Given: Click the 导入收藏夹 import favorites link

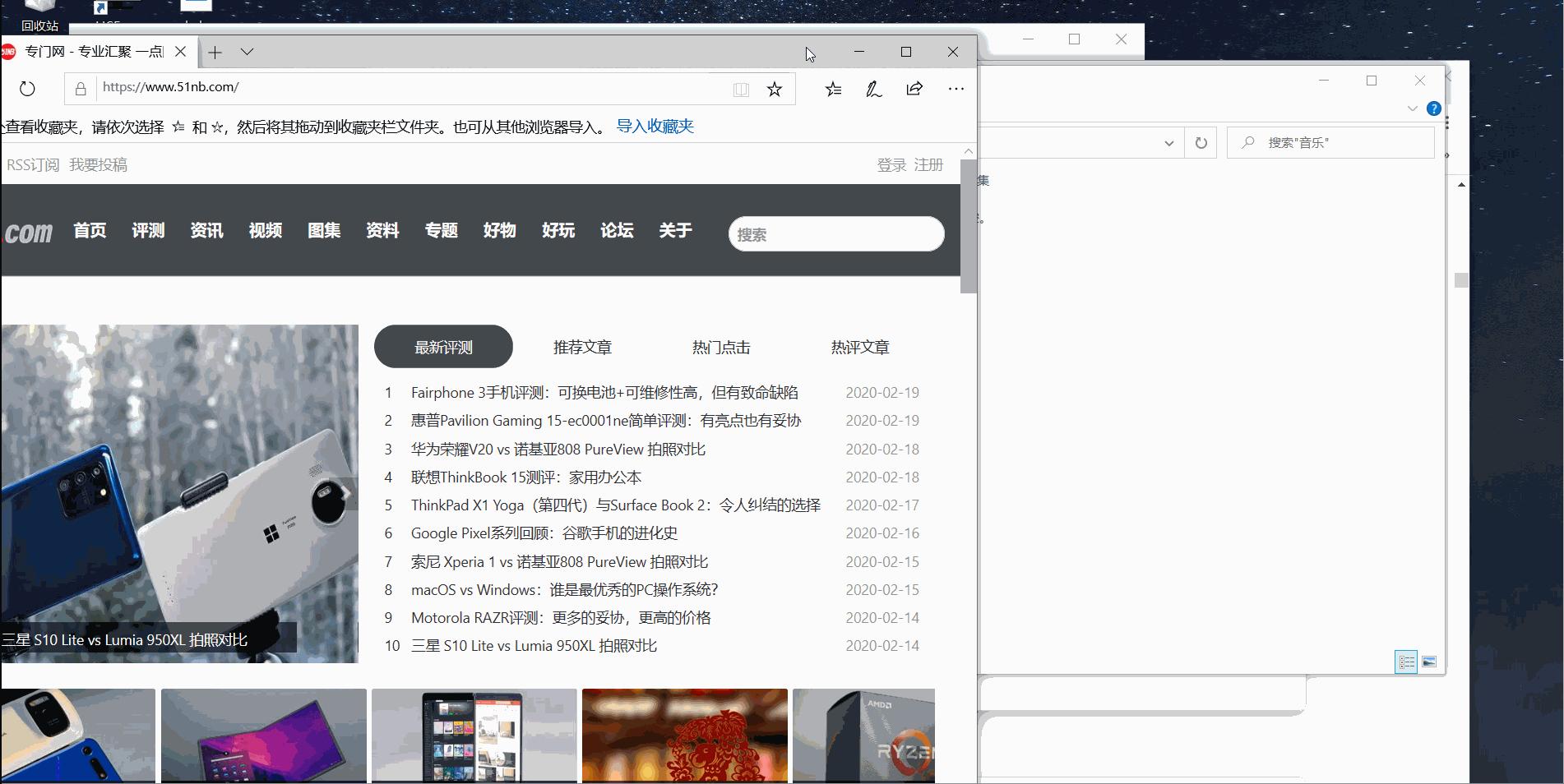Looking at the screenshot, I should (655, 127).
